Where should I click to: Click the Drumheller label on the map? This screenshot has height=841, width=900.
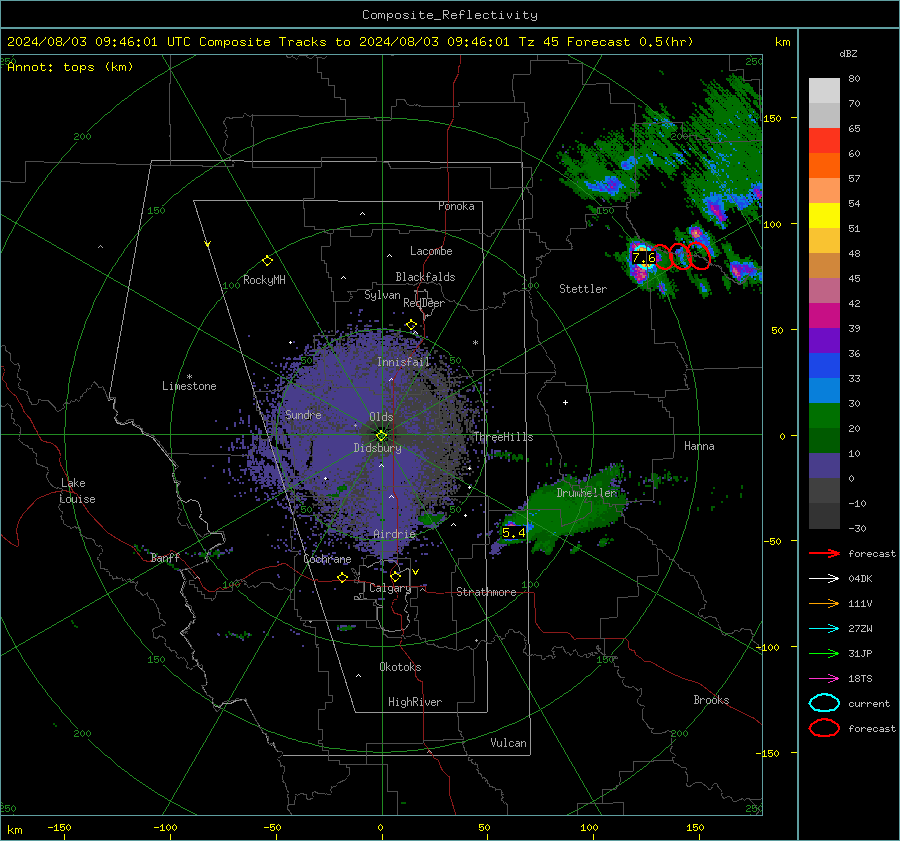point(586,493)
